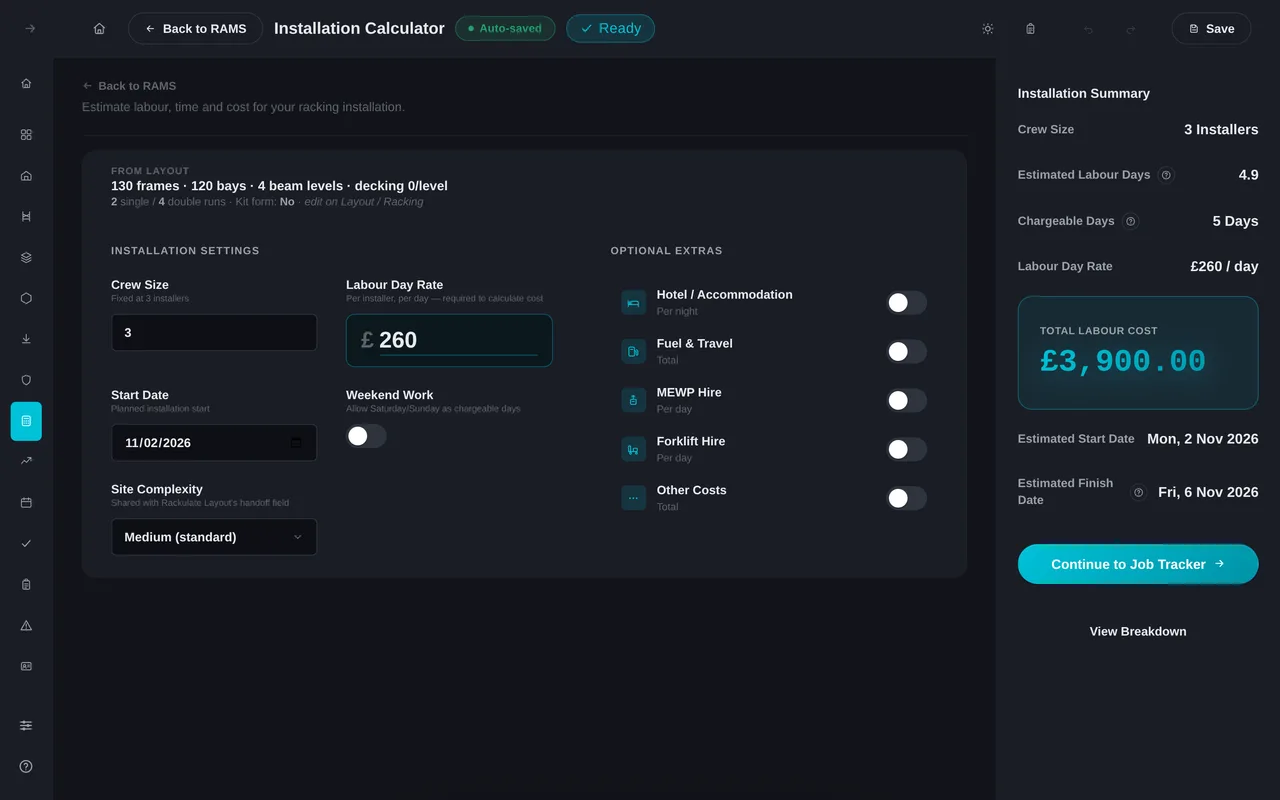Turn on the MEWP Hire switch
1280x800 pixels.
(x=906, y=401)
